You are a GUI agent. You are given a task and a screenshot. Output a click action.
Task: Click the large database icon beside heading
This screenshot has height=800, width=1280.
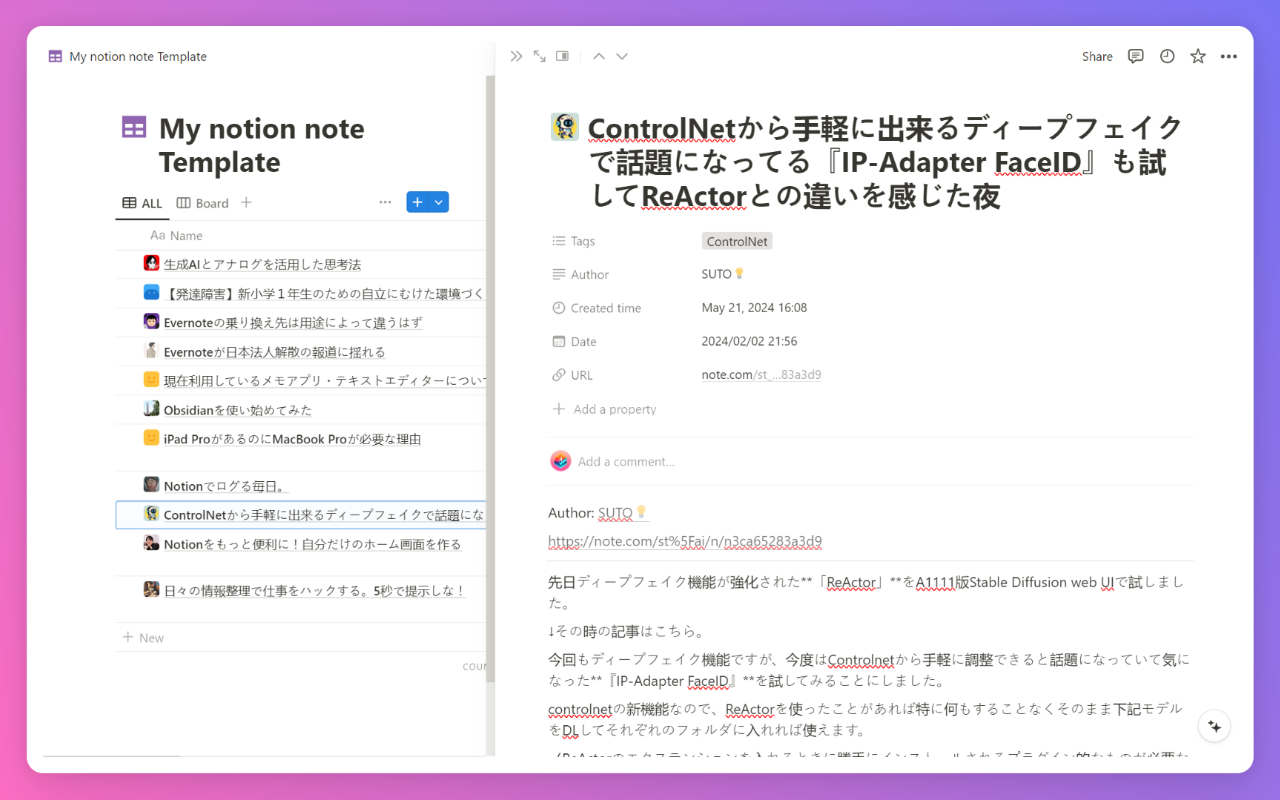coord(134,127)
